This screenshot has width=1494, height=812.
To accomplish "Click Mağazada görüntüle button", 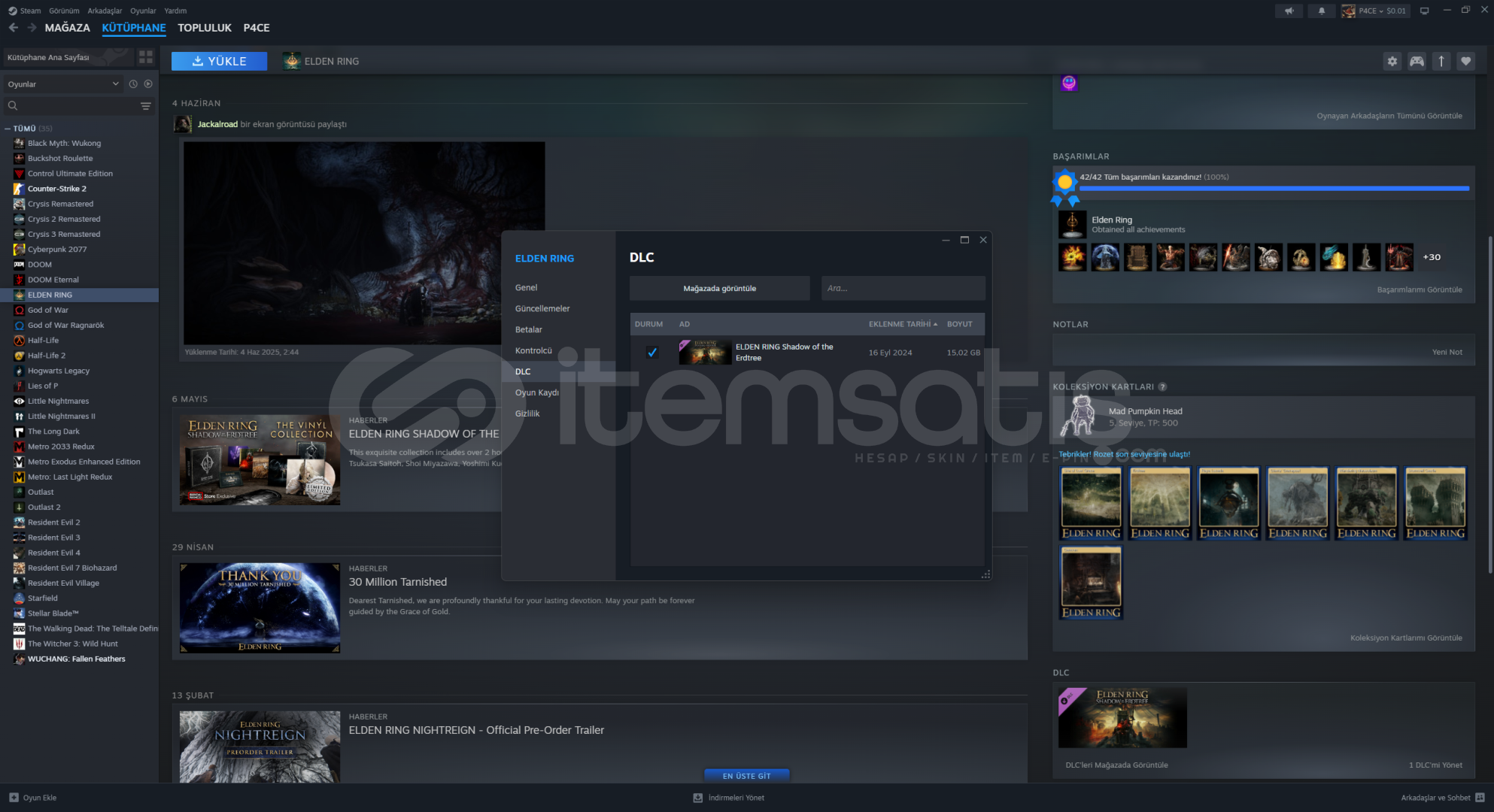I will click(719, 289).
